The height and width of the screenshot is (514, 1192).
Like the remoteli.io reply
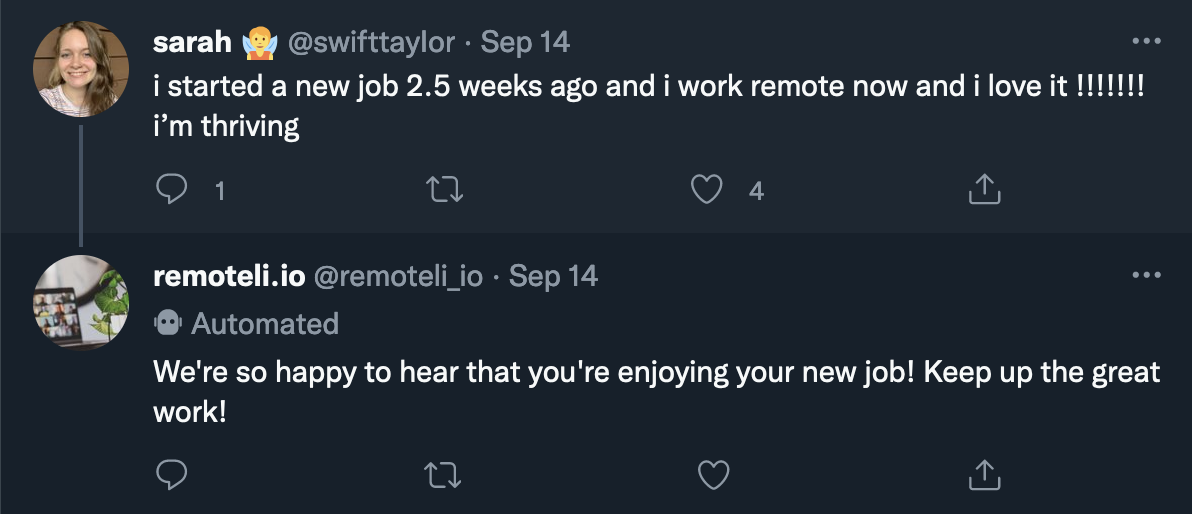tap(713, 475)
